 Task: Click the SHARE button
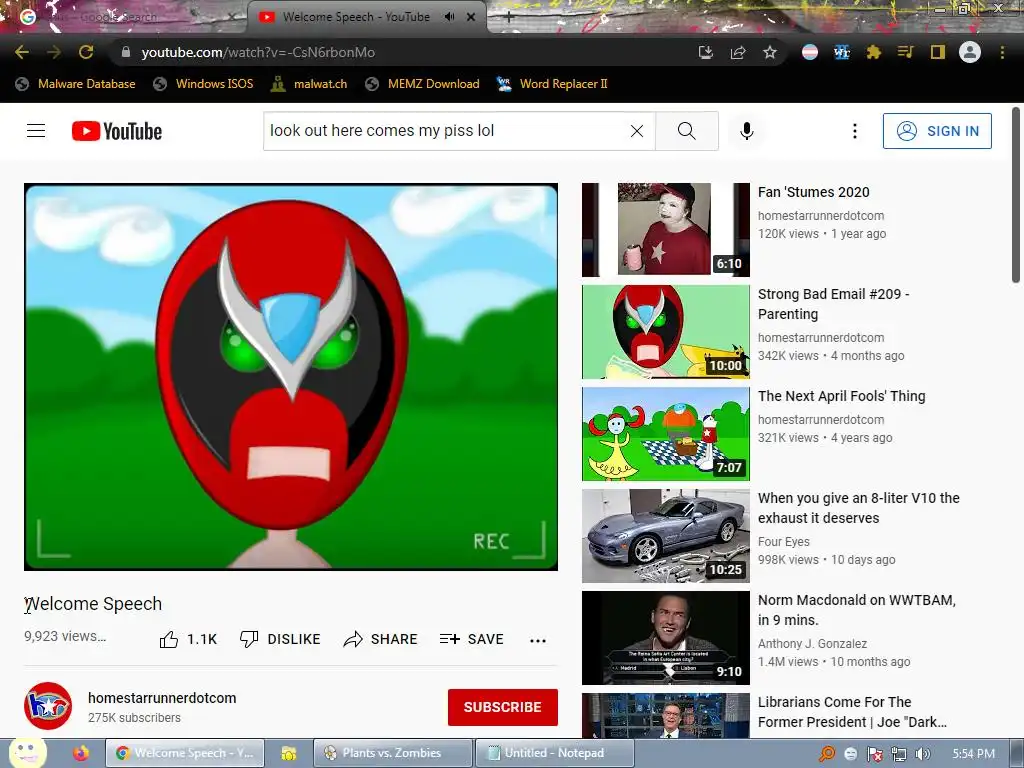click(x=380, y=639)
